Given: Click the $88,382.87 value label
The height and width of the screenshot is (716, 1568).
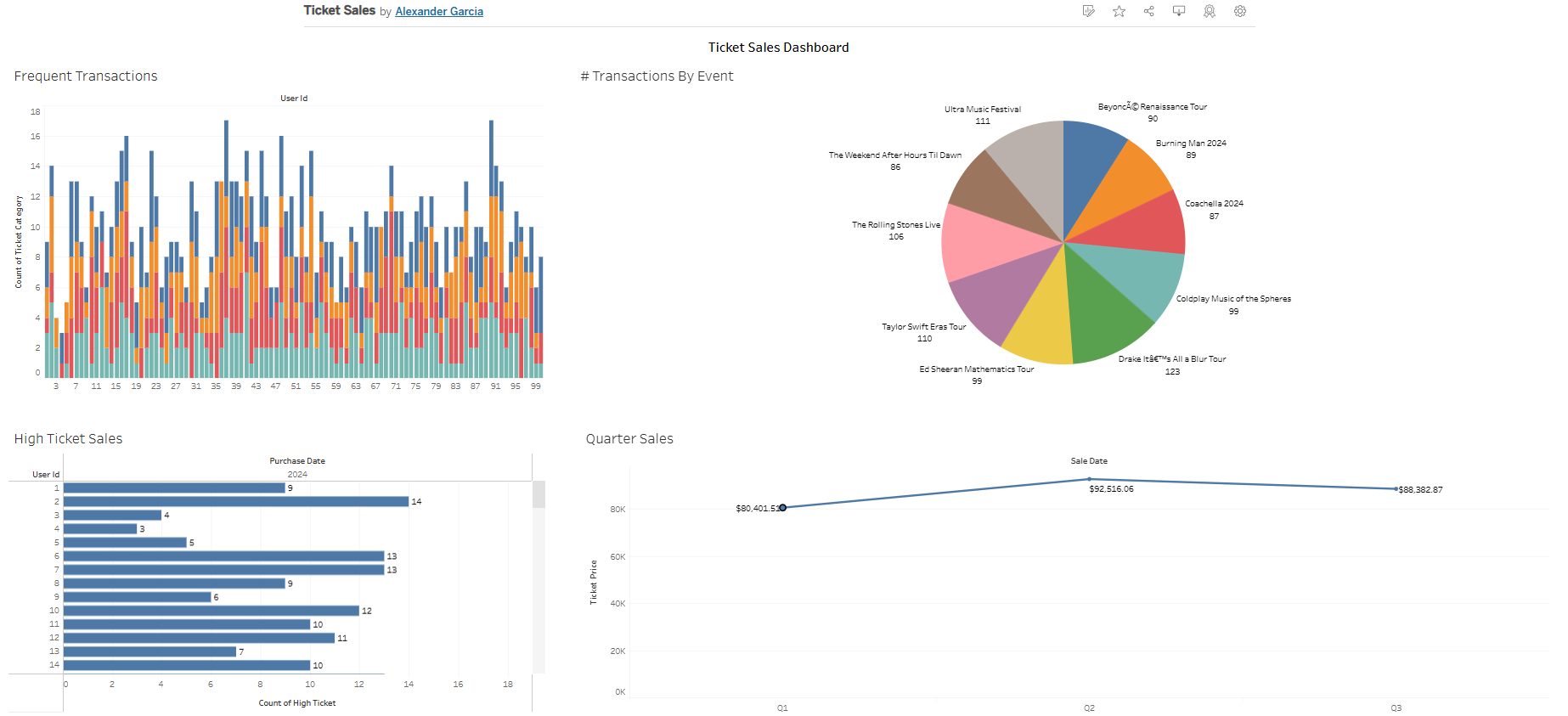Looking at the screenshot, I should (x=1420, y=490).
